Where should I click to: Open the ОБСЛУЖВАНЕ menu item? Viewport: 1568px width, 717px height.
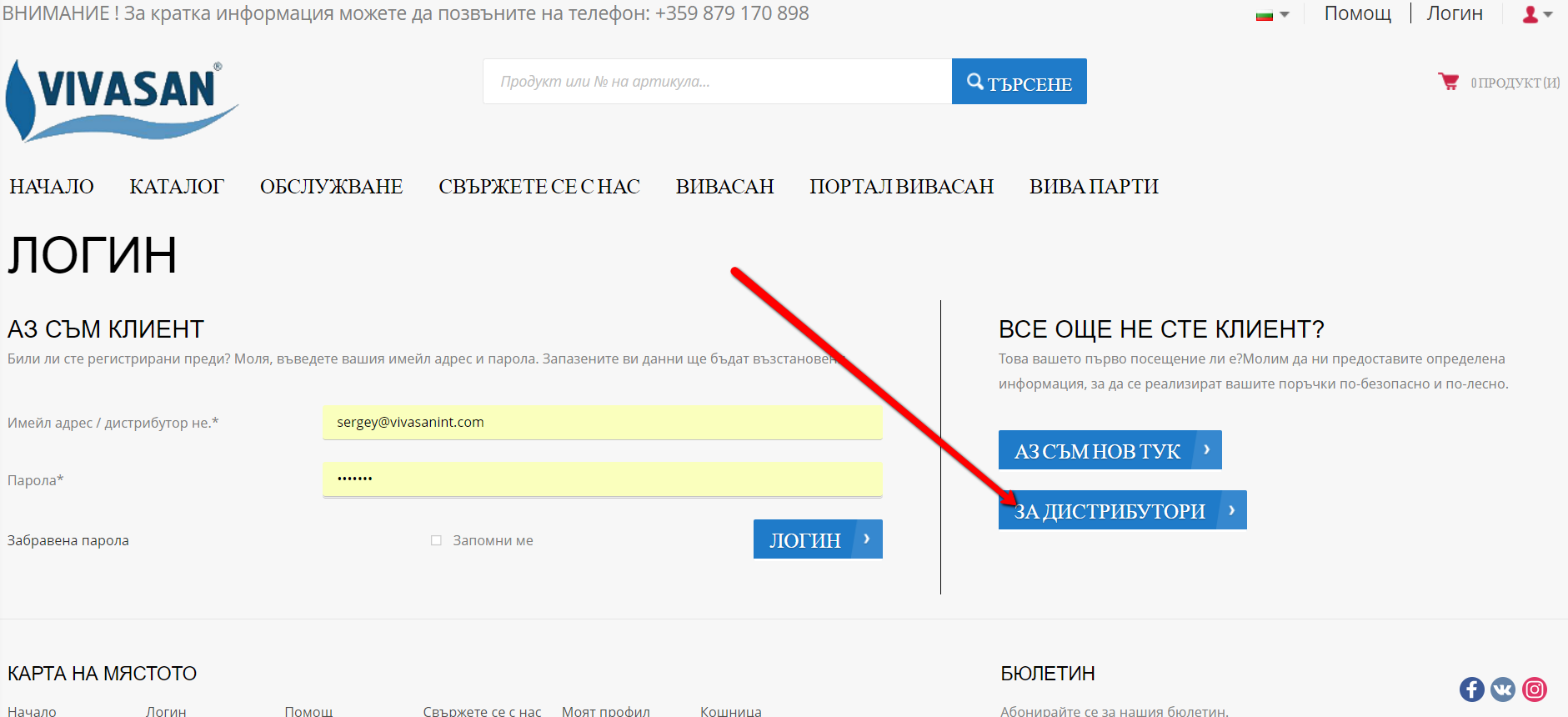click(331, 187)
